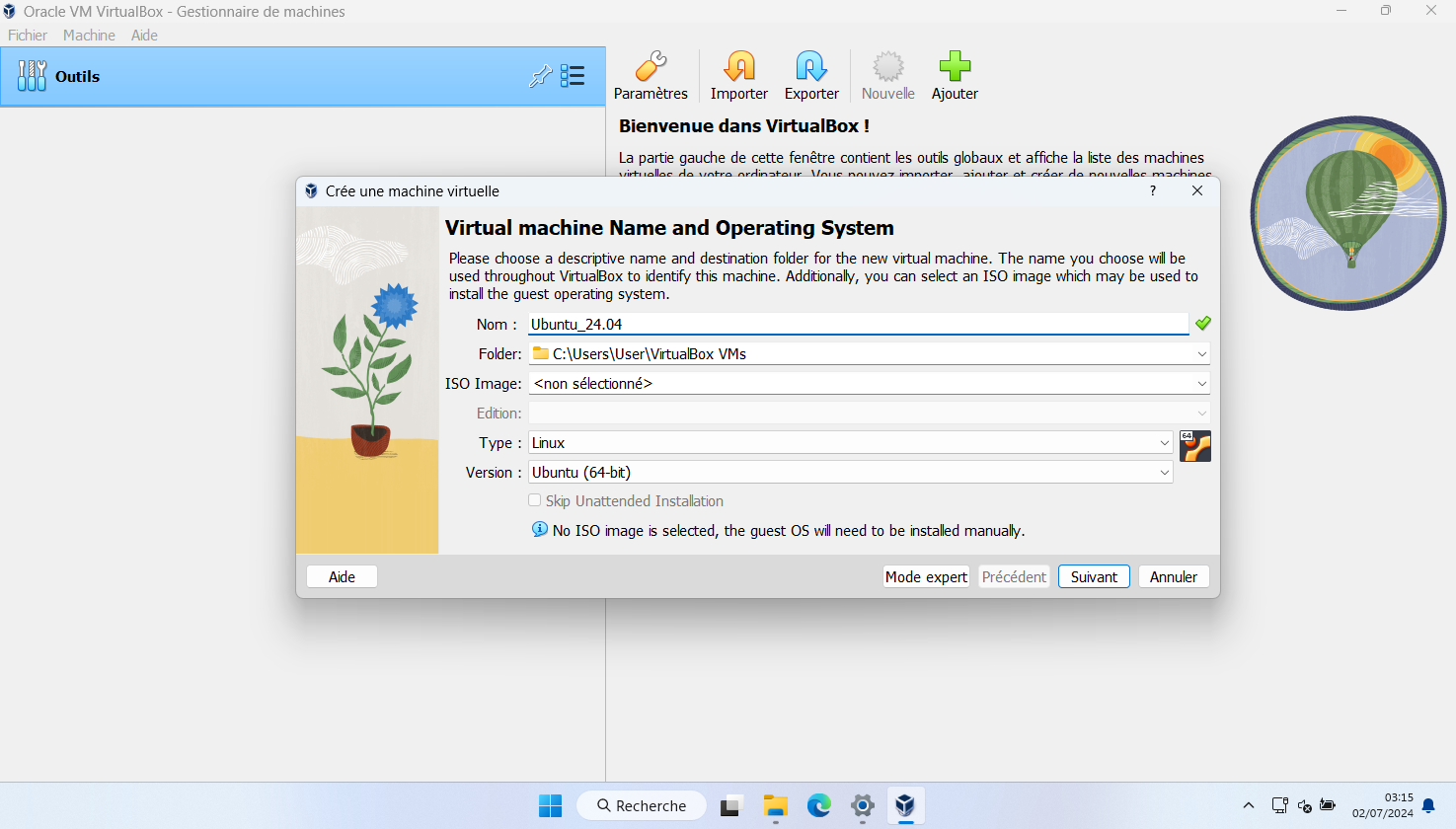
Task: Click Annuler to cancel the wizard
Action: (1173, 576)
